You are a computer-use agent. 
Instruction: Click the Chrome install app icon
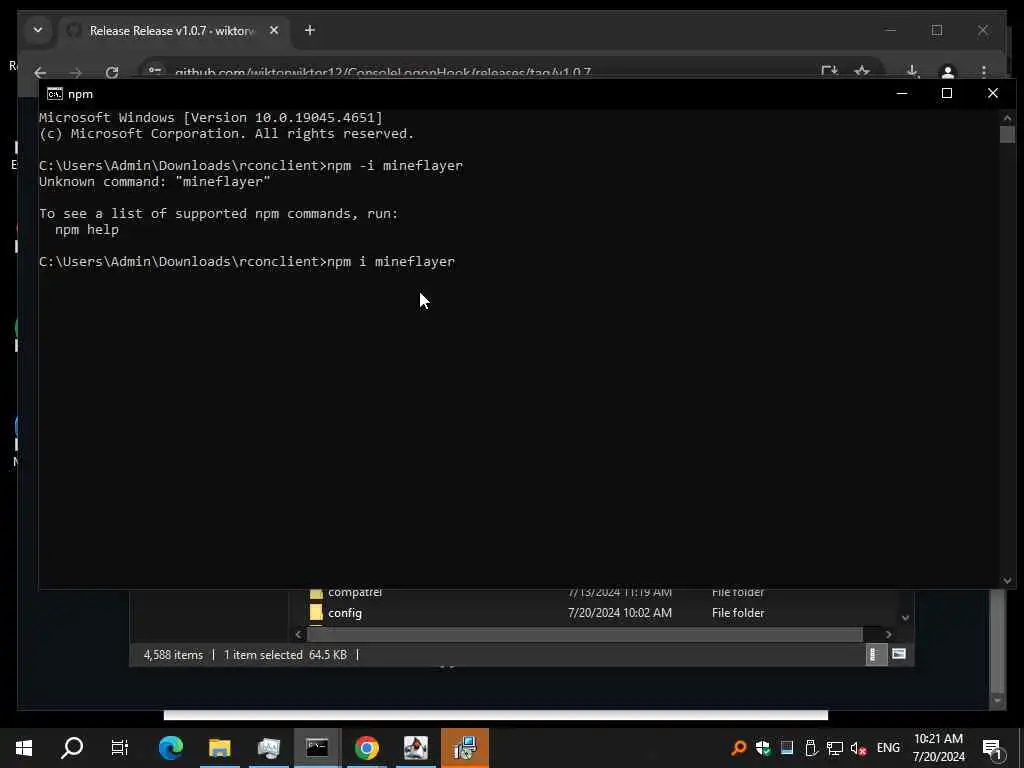(829, 71)
